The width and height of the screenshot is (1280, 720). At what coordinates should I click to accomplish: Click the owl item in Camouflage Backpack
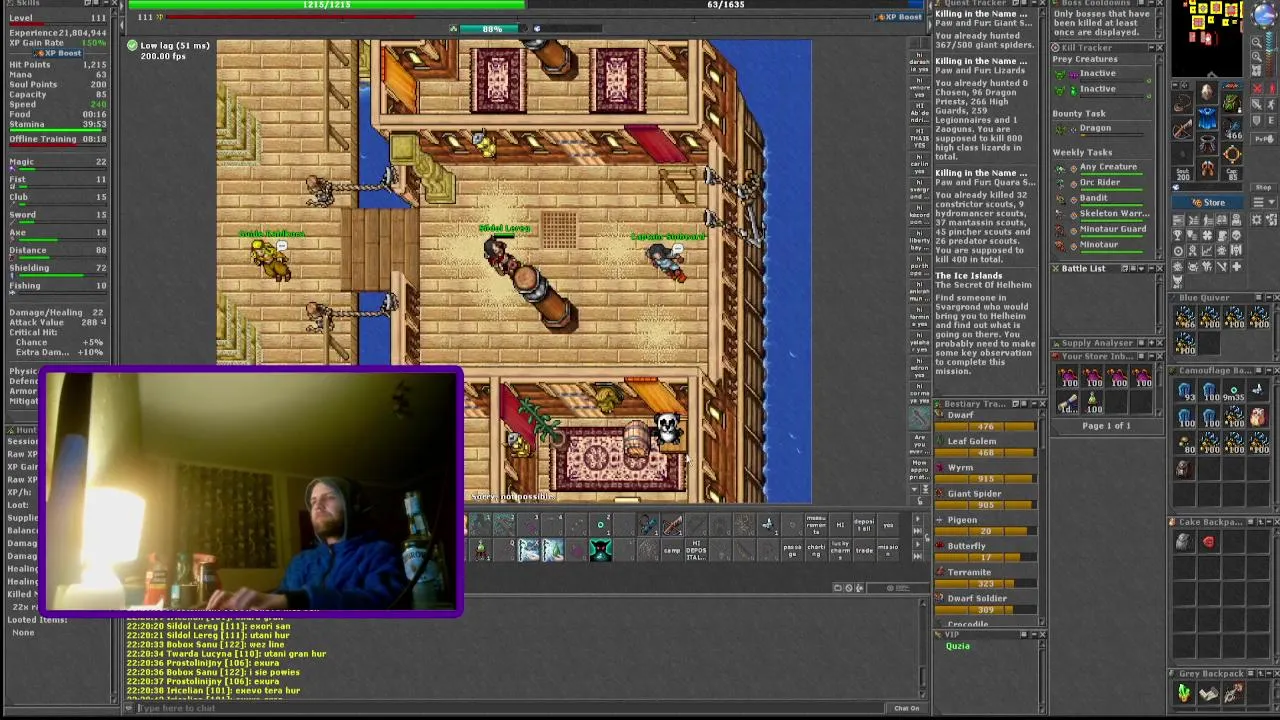tap(1257, 417)
